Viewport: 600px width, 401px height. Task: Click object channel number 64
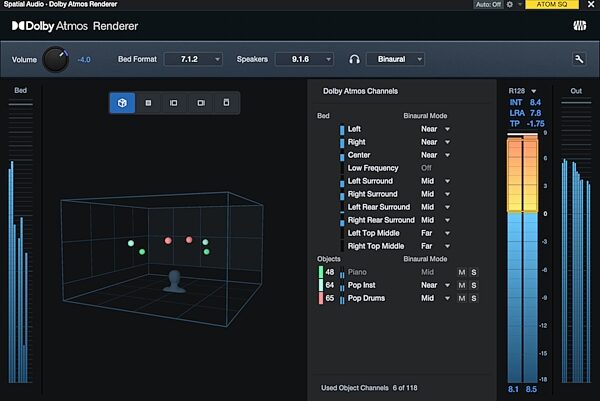pyautogui.click(x=329, y=285)
